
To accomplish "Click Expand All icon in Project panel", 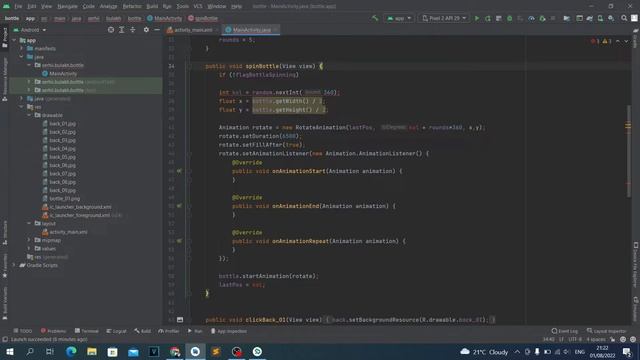I will (x=122, y=30).
